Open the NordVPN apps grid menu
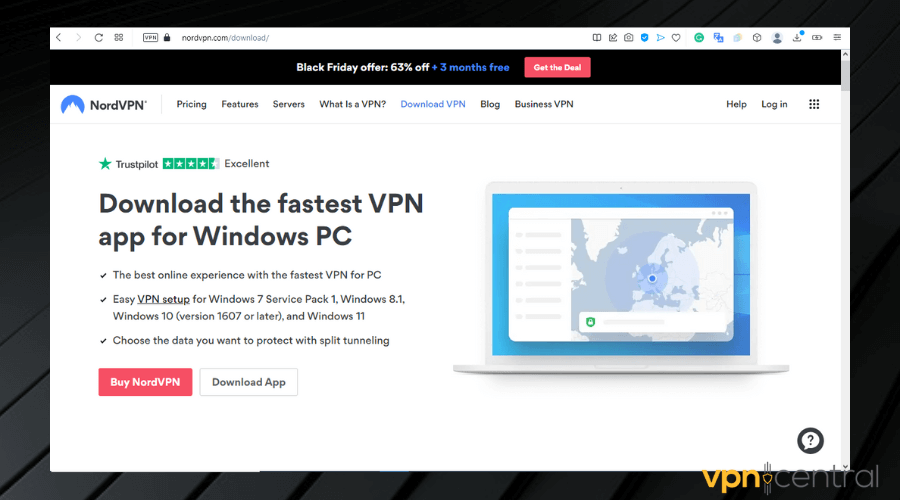Viewport: 900px width, 500px height. pyautogui.click(x=814, y=104)
